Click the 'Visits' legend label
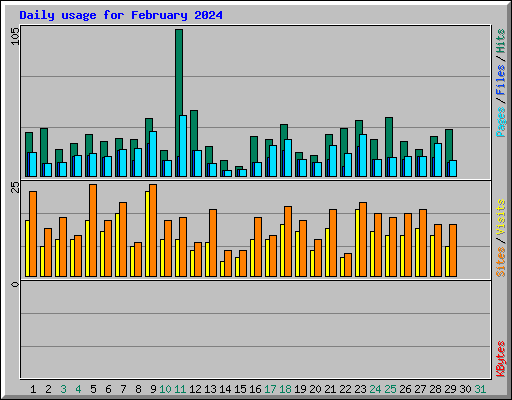 pos(501,217)
